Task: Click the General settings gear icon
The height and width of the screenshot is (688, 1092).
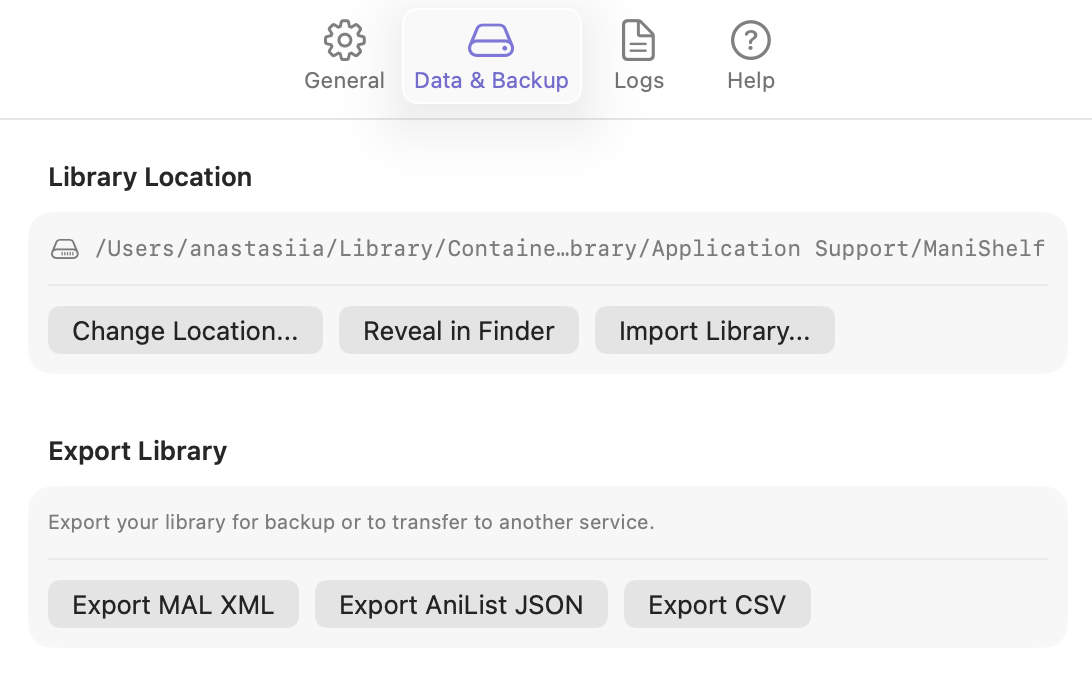Action: (x=344, y=40)
